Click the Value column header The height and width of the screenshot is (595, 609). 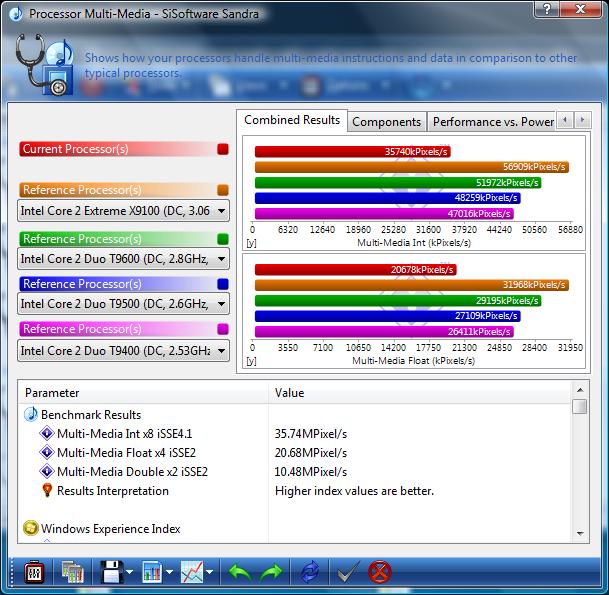click(419, 393)
